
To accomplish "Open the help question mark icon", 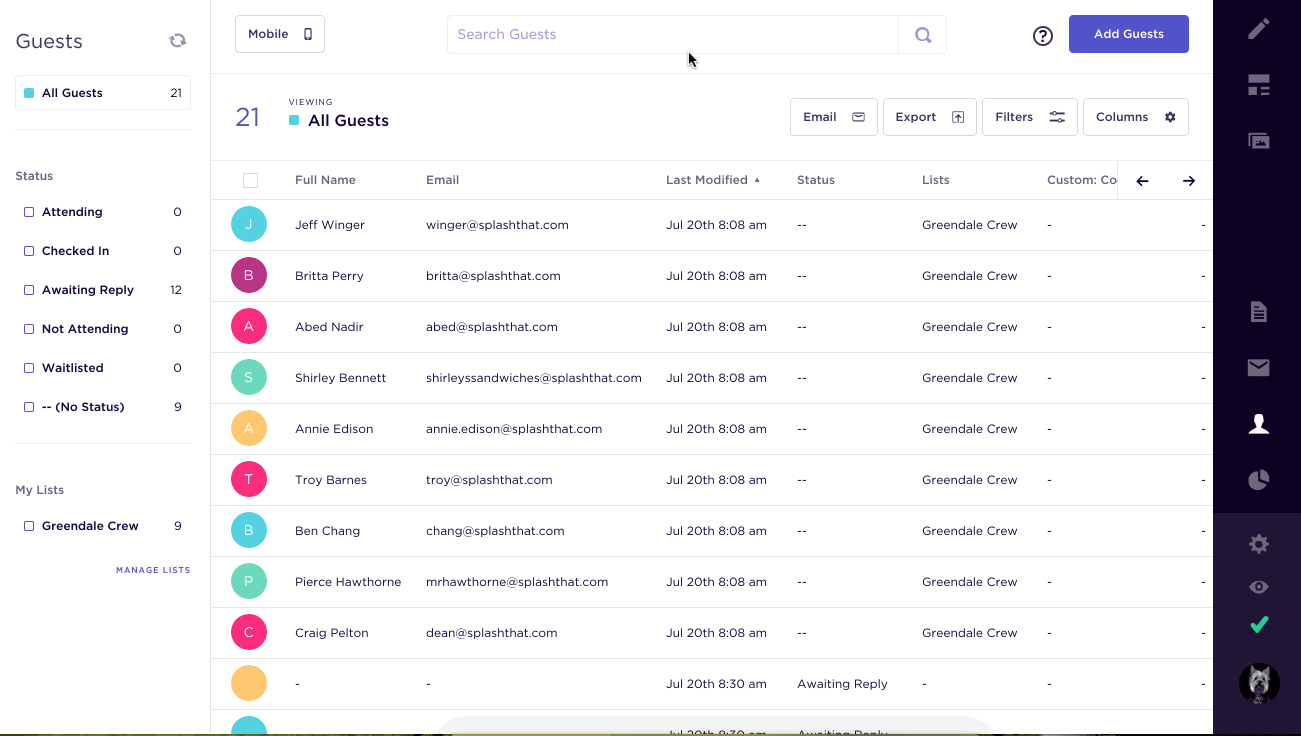I will click(x=1043, y=36).
